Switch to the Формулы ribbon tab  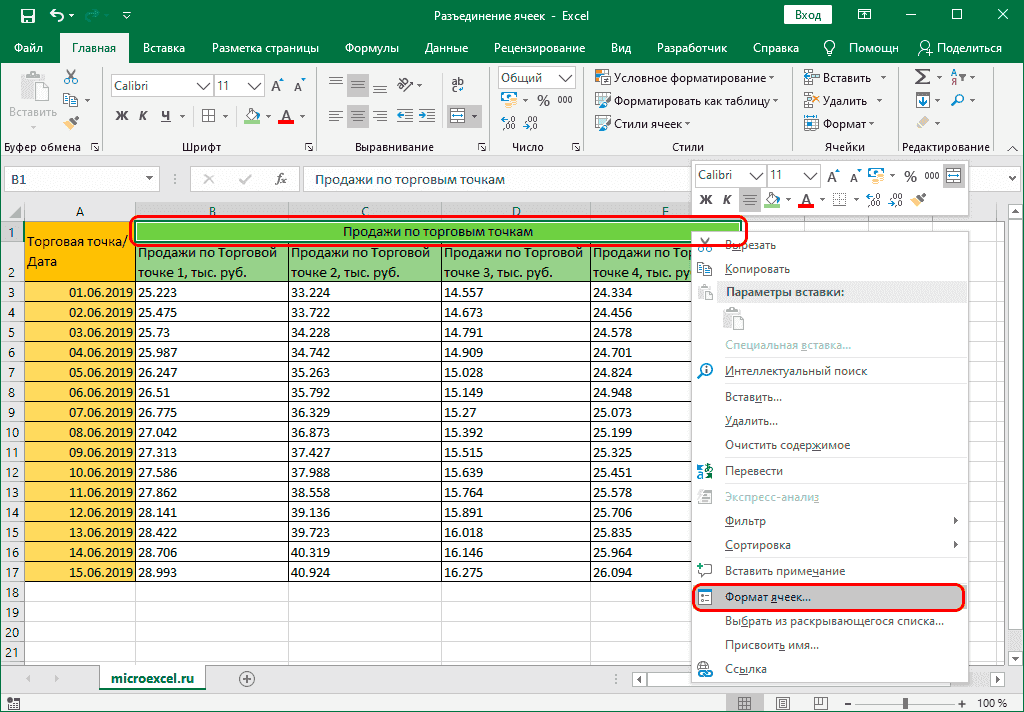(x=371, y=48)
